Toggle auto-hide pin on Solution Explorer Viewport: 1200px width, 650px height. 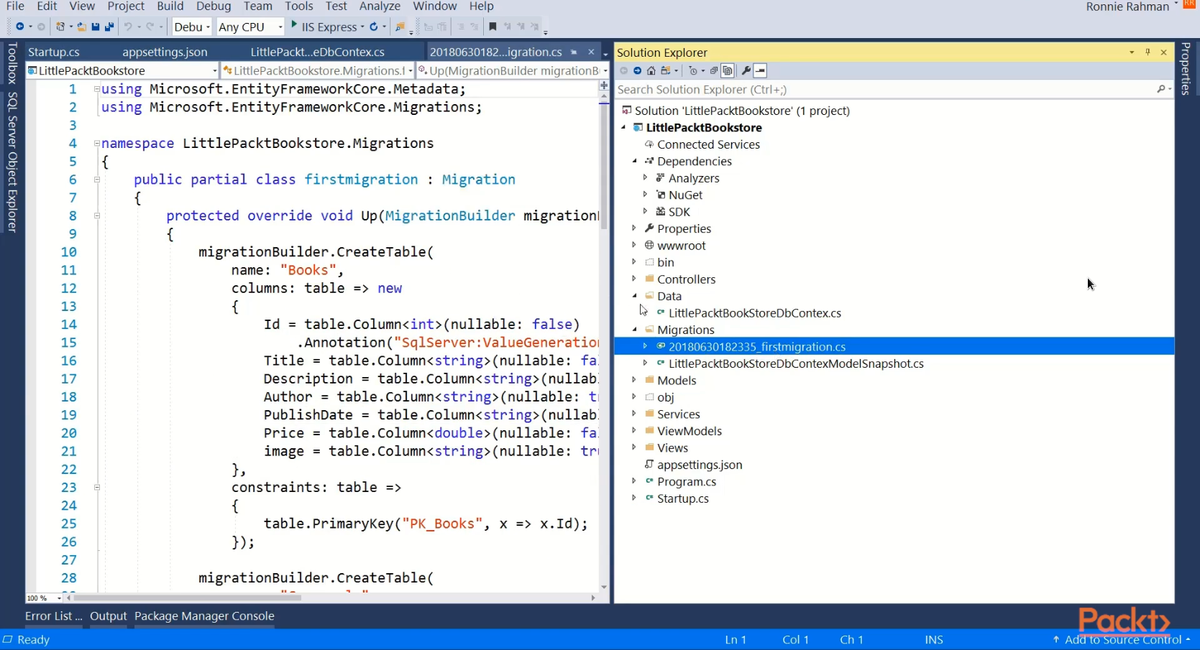[1148, 52]
